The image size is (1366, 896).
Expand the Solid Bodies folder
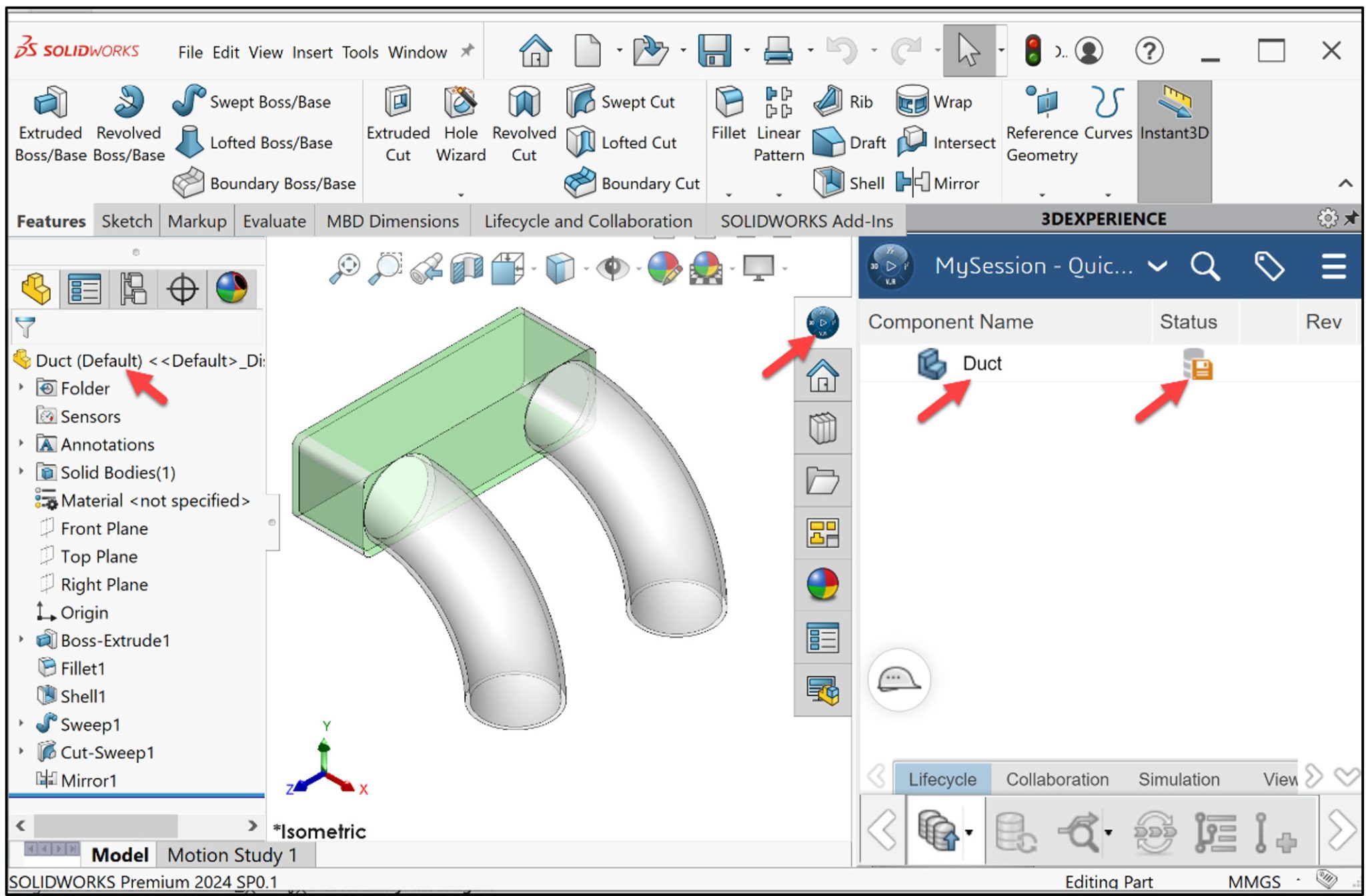tap(20, 472)
